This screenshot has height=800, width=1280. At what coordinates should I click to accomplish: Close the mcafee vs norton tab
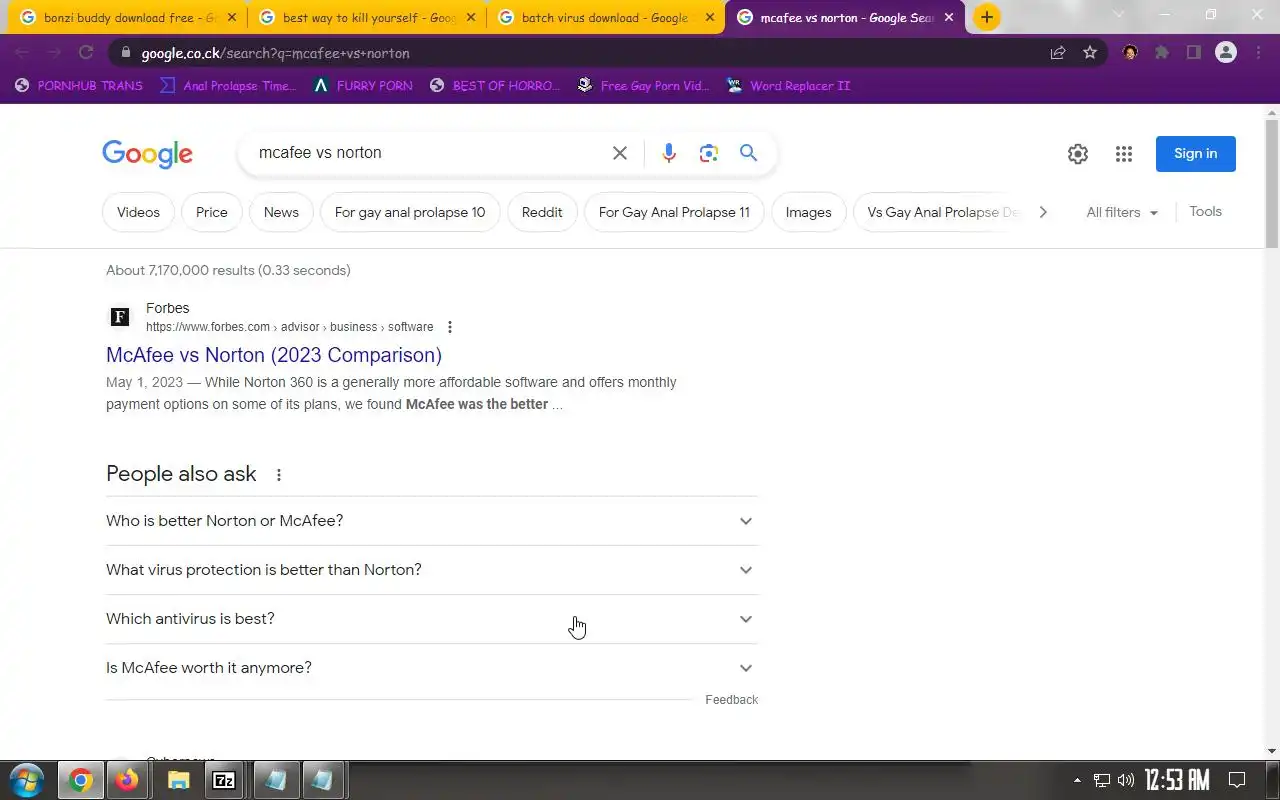coord(949,18)
